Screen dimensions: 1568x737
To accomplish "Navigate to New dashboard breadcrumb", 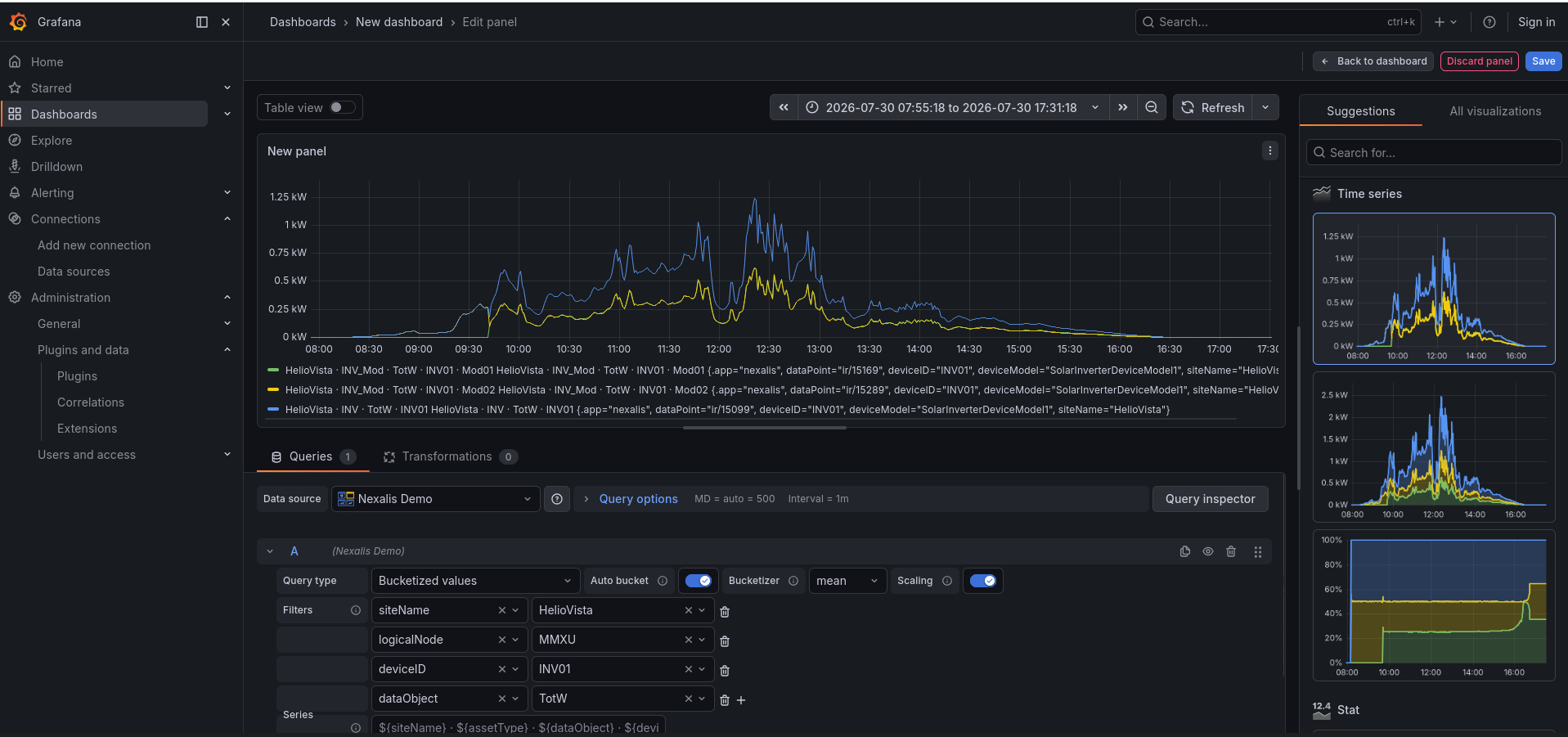I will 399,22.
